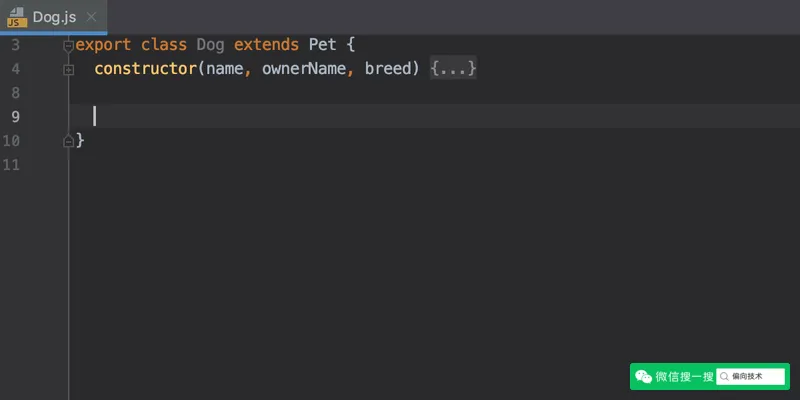Place the cursor on the Pet class name
This screenshot has height=400, width=800.
pyautogui.click(x=322, y=44)
